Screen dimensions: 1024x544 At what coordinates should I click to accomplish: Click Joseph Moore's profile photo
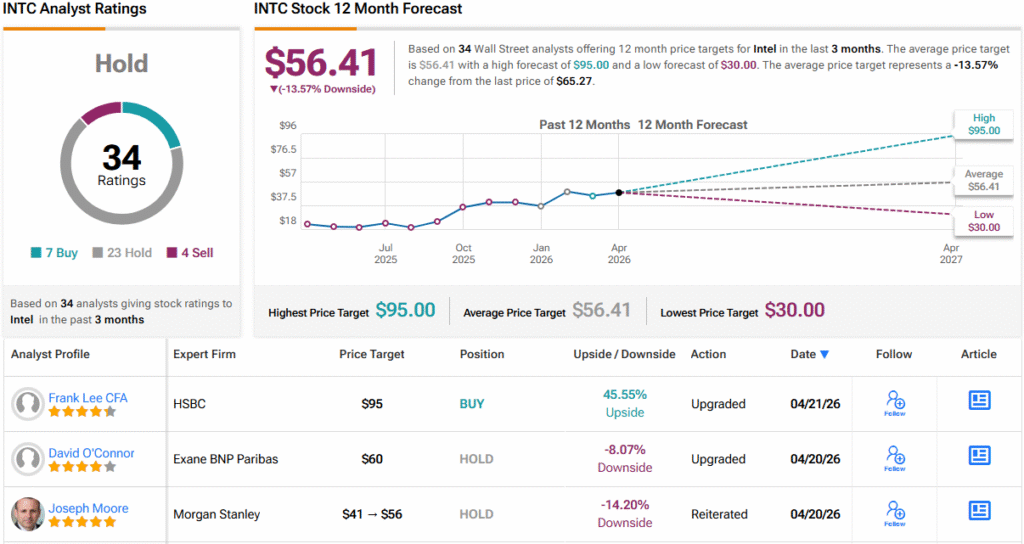27,514
